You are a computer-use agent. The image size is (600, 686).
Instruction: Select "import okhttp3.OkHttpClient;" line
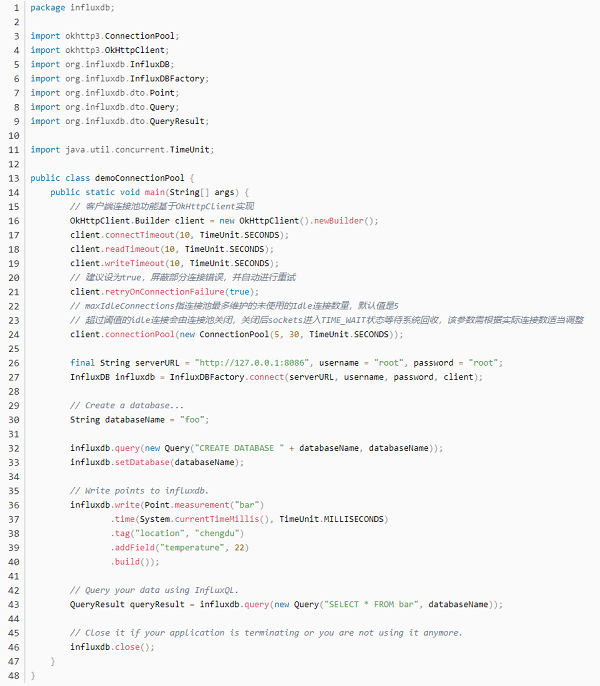100,50
